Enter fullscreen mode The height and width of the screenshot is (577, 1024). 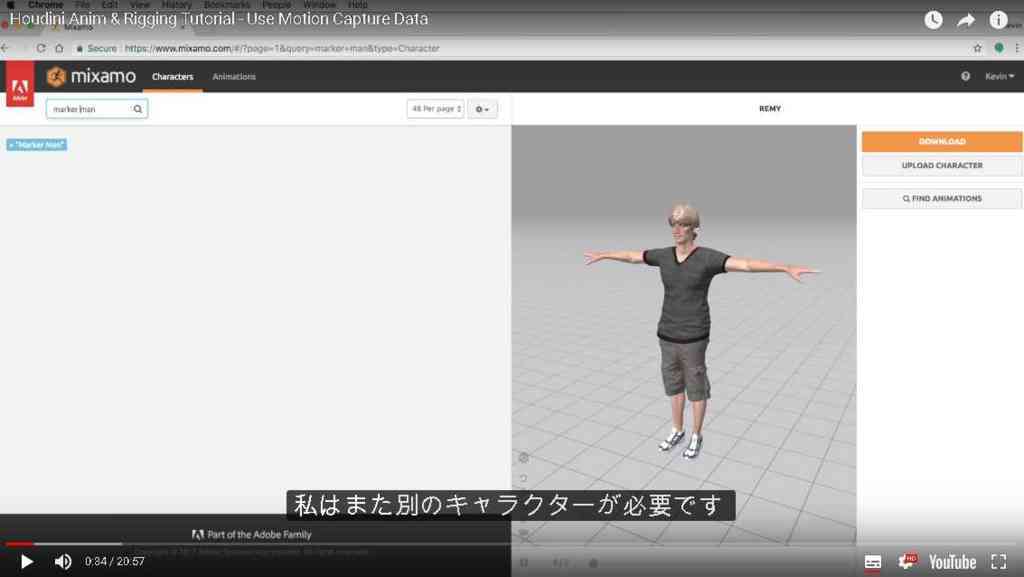[999, 561]
